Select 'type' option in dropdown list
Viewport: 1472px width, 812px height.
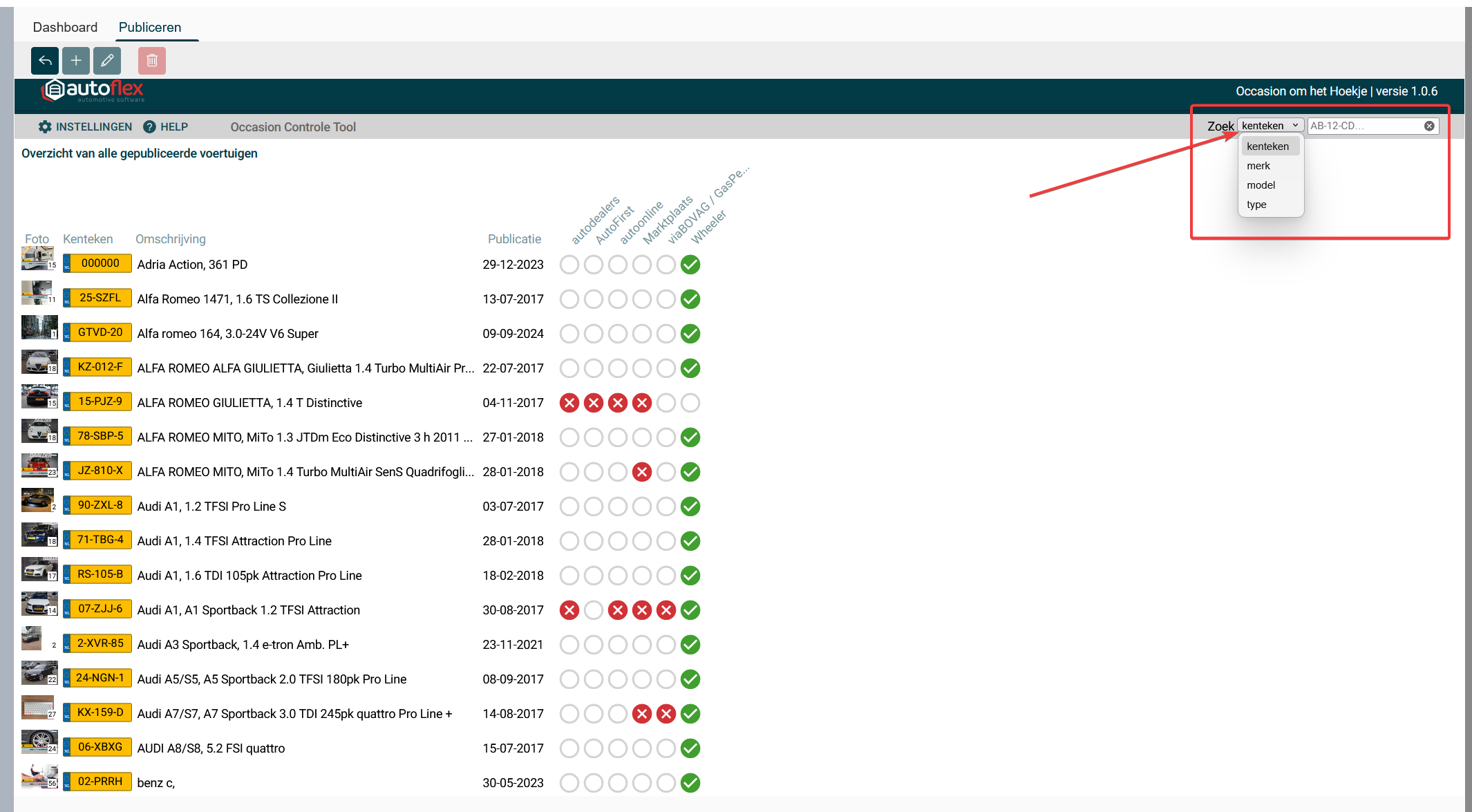1256,205
